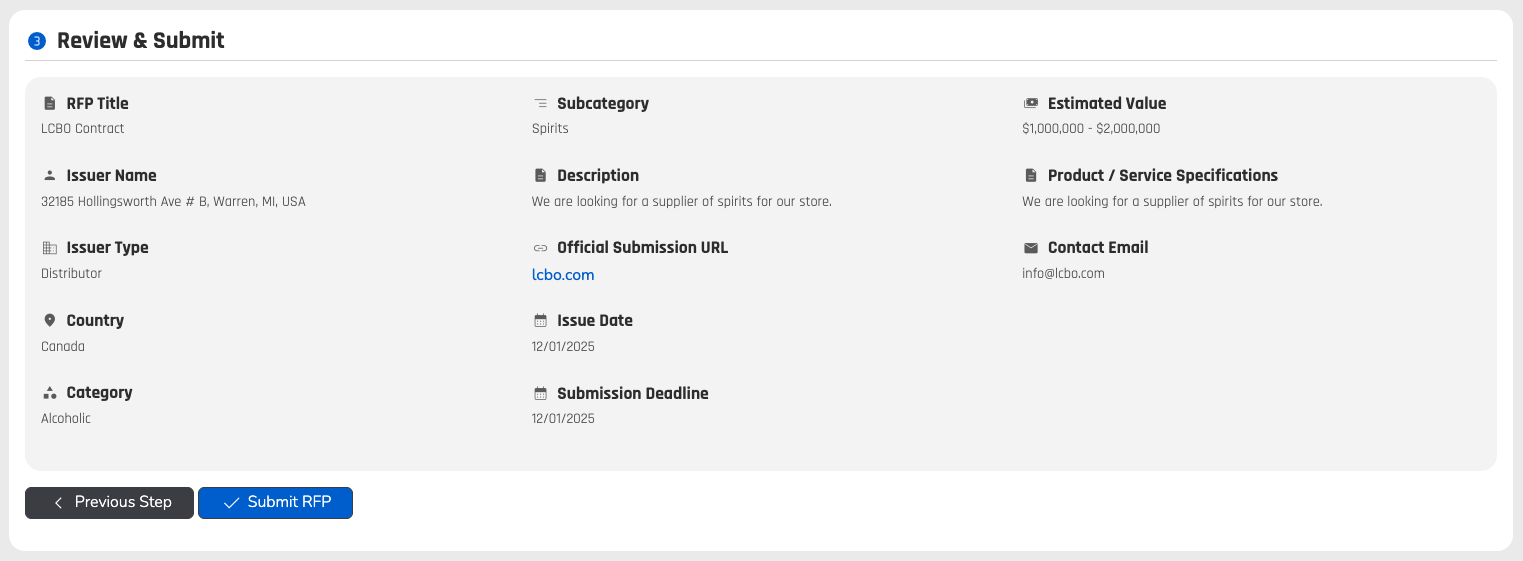Image resolution: width=1523 pixels, height=561 pixels.
Task: Click the Issue Date calendar icon
Action: [541, 321]
